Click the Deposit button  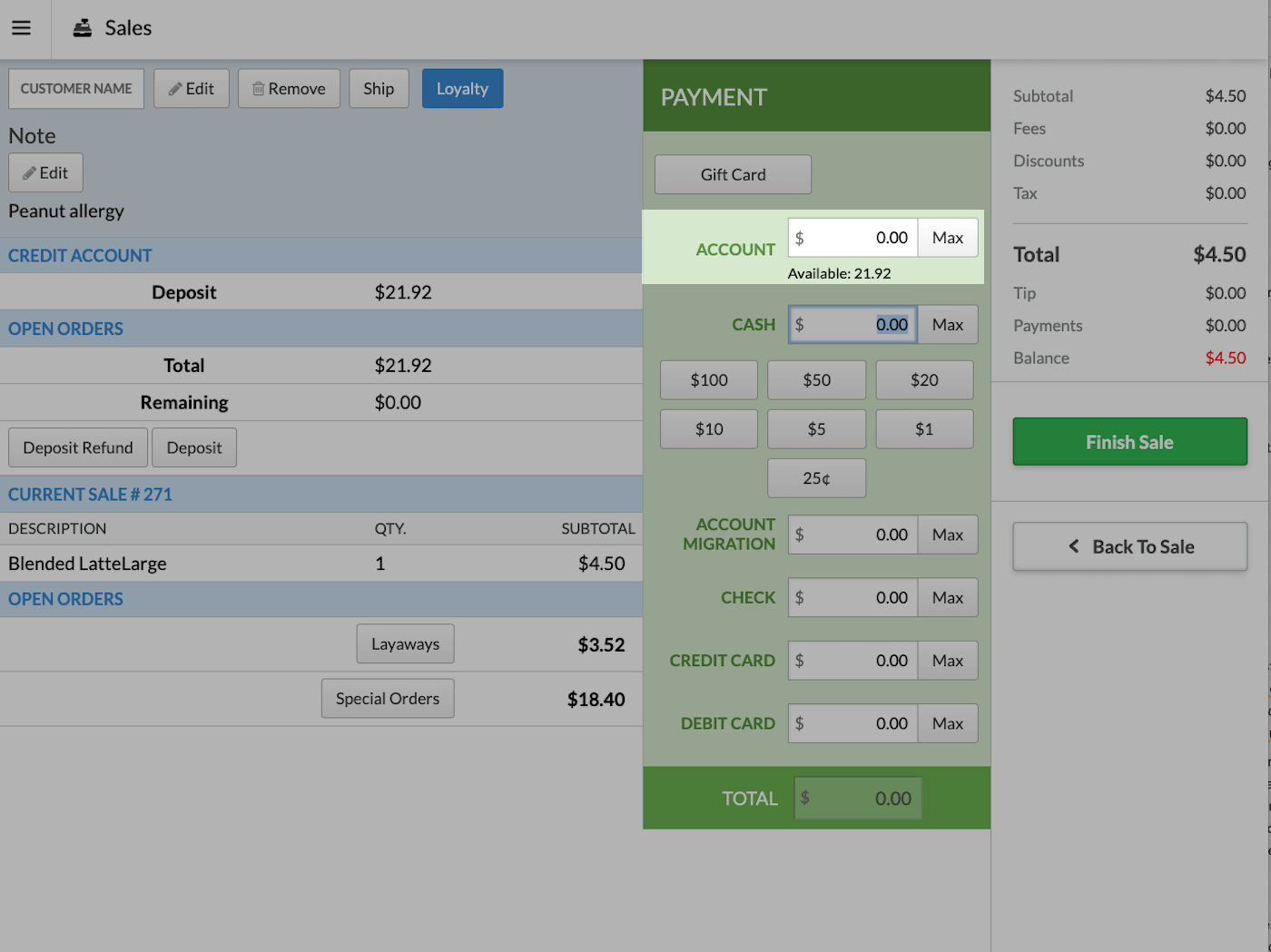(x=194, y=447)
